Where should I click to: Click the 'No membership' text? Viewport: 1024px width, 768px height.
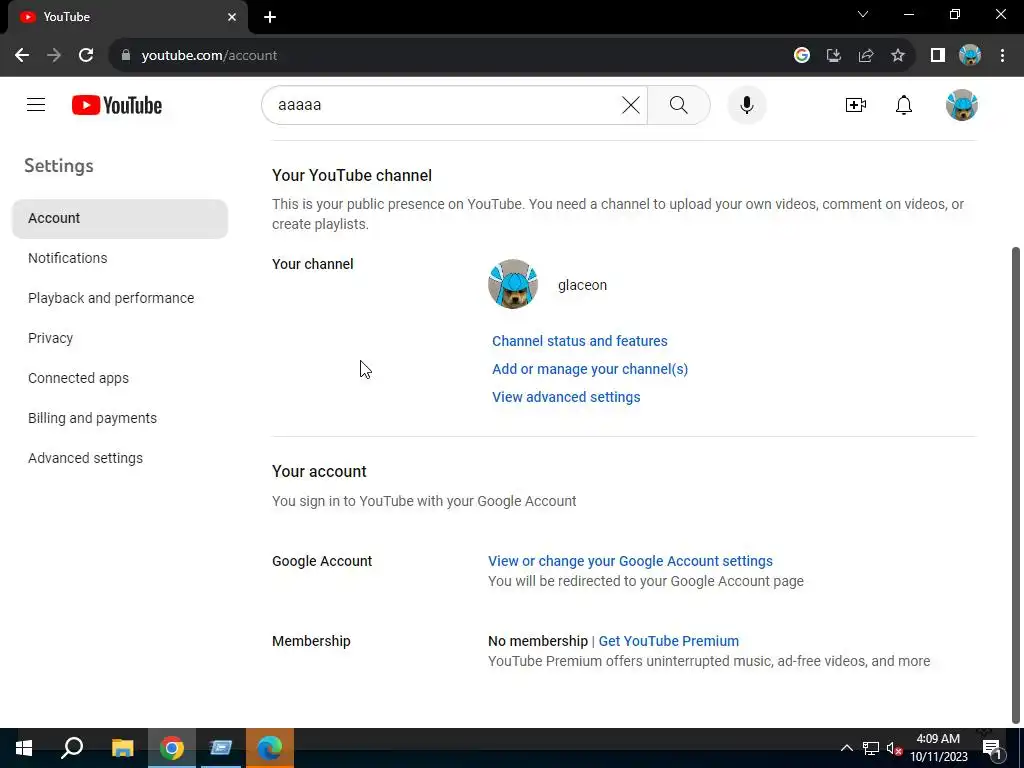(538, 641)
